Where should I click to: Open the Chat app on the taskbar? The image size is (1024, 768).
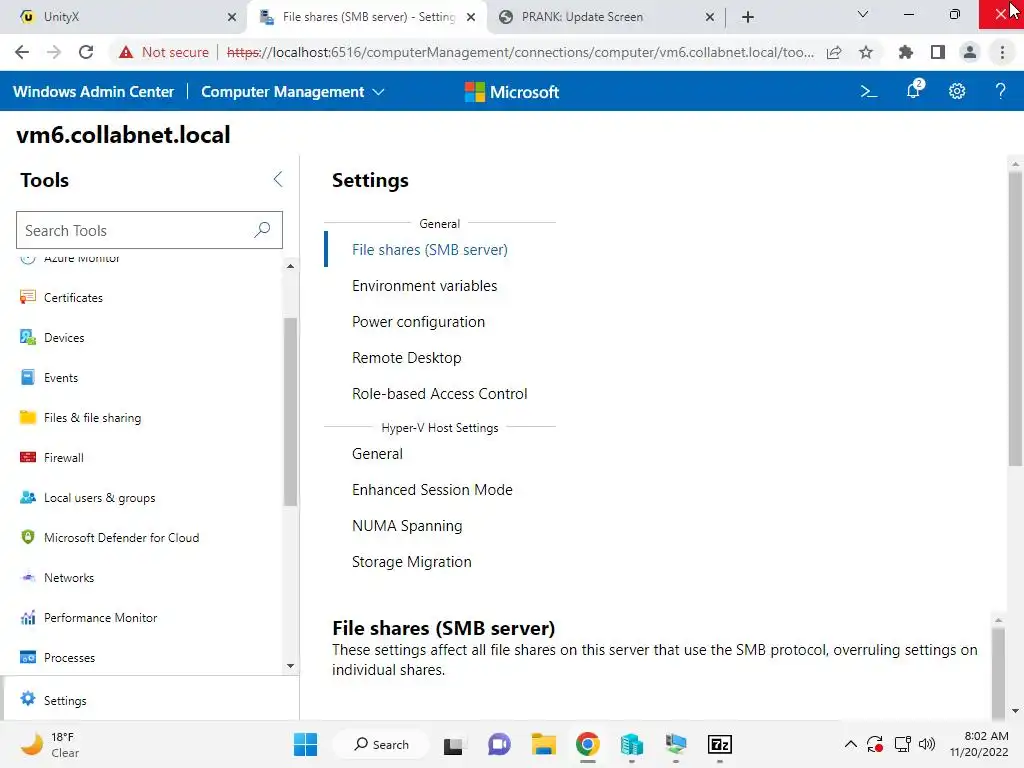[499, 744]
